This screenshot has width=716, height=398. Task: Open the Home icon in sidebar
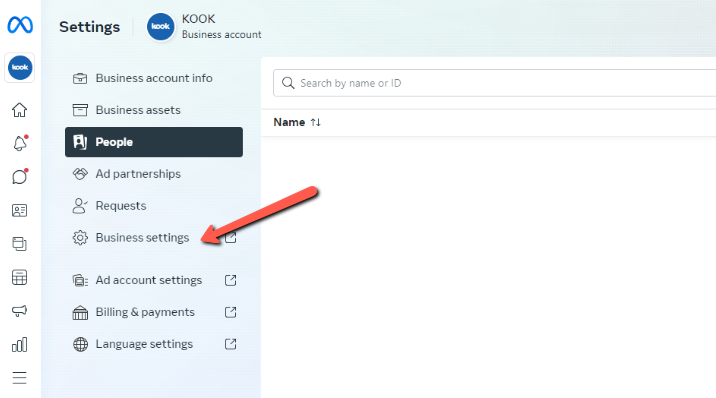[x=19, y=110]
